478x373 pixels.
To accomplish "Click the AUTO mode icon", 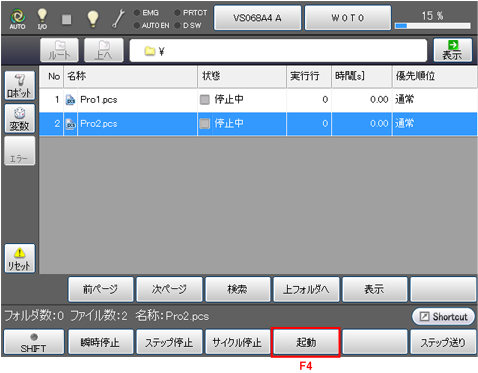I will pyautogui.click(x=17, y=18).
